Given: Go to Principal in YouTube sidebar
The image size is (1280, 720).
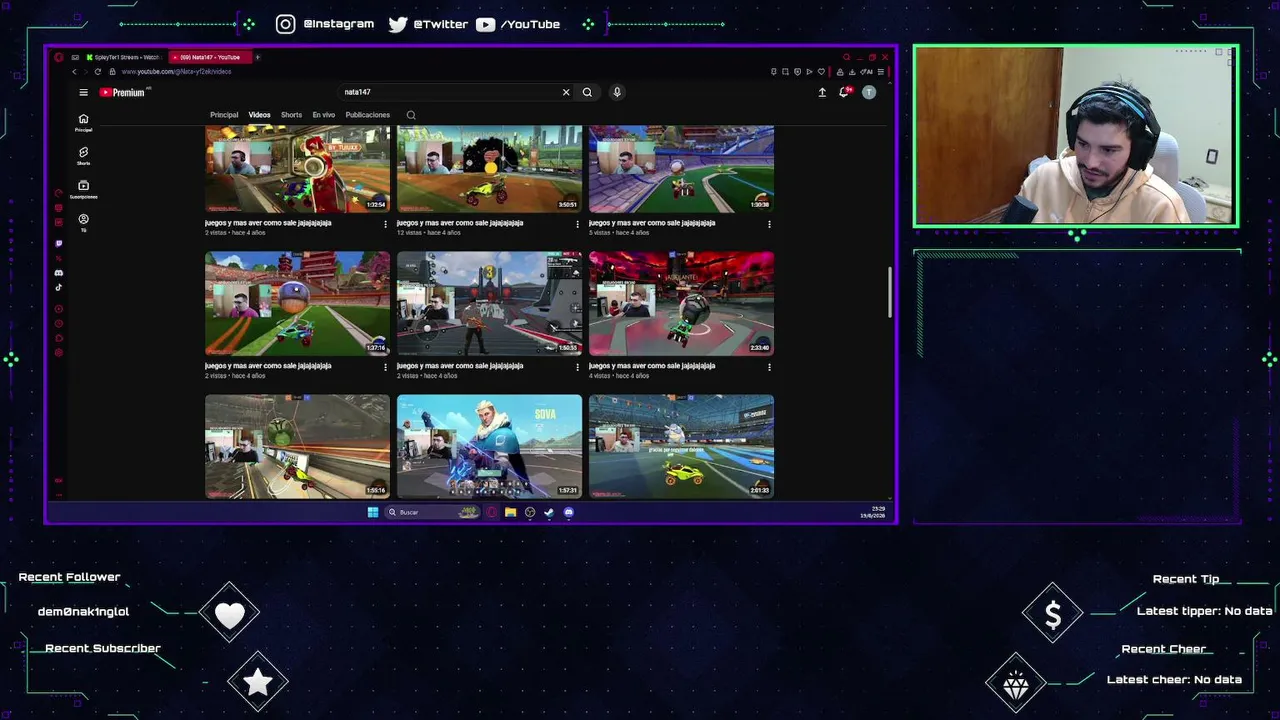Looking at the screenshot, I should click(x=83, y=122).
